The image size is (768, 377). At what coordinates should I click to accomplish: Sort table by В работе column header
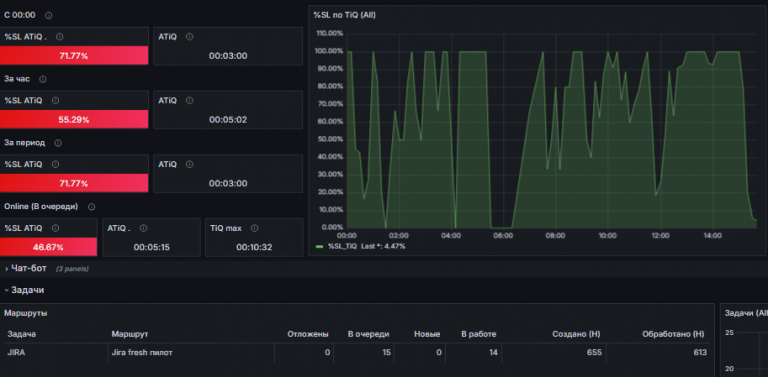pyautogui.click(x=479, y=334)
